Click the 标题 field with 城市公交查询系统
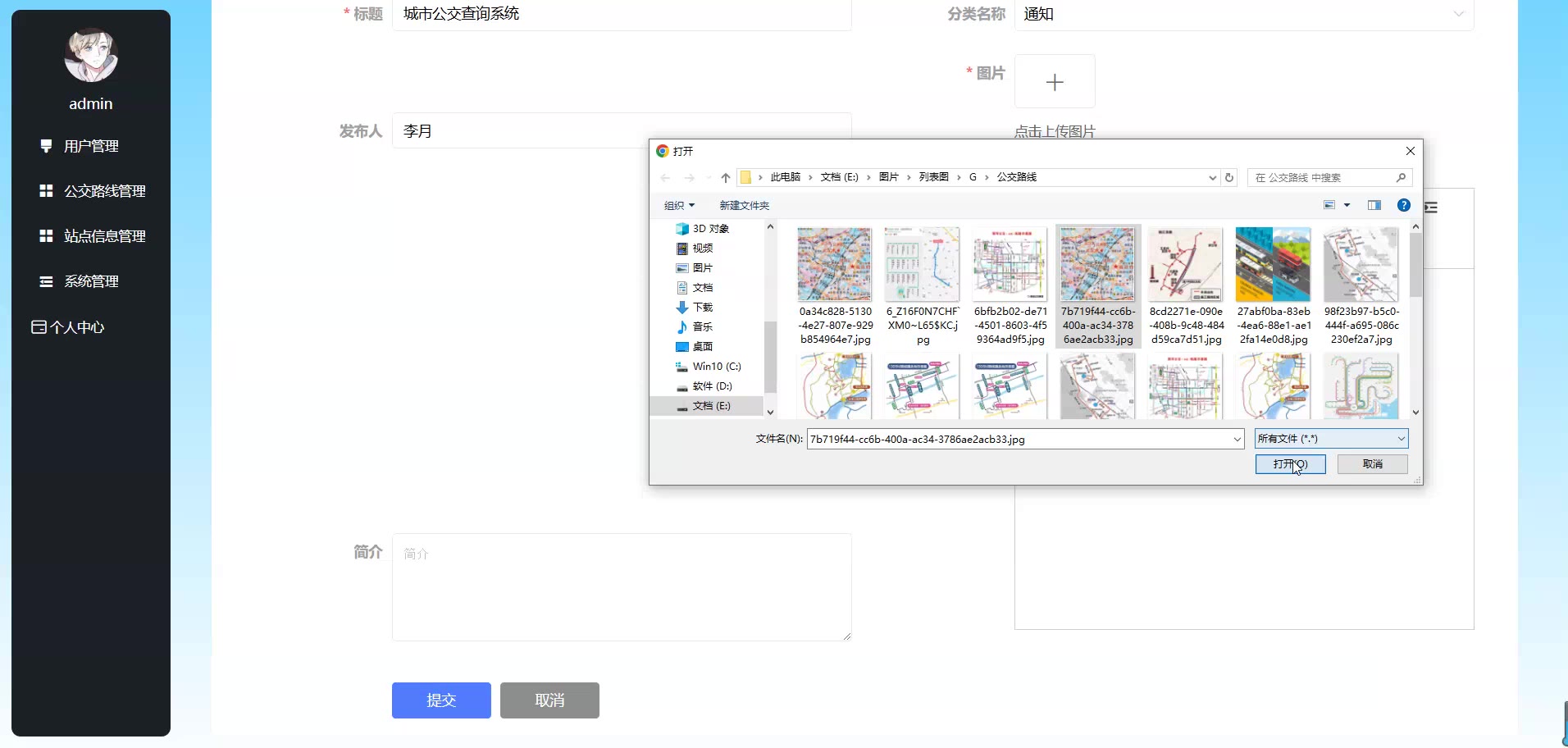The height and width of the screenshot is (748, 1568). click(x=622, y=14)
